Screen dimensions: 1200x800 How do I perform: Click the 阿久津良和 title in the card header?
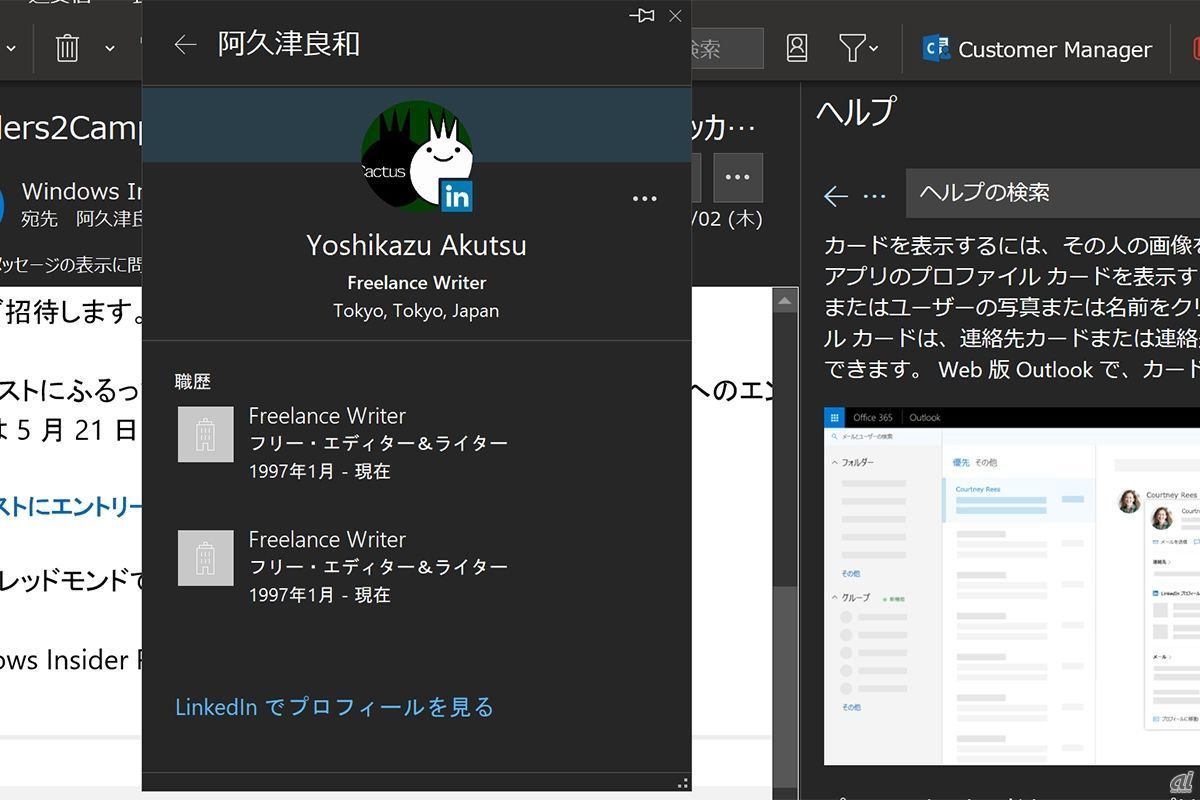[x=289, y=44]
